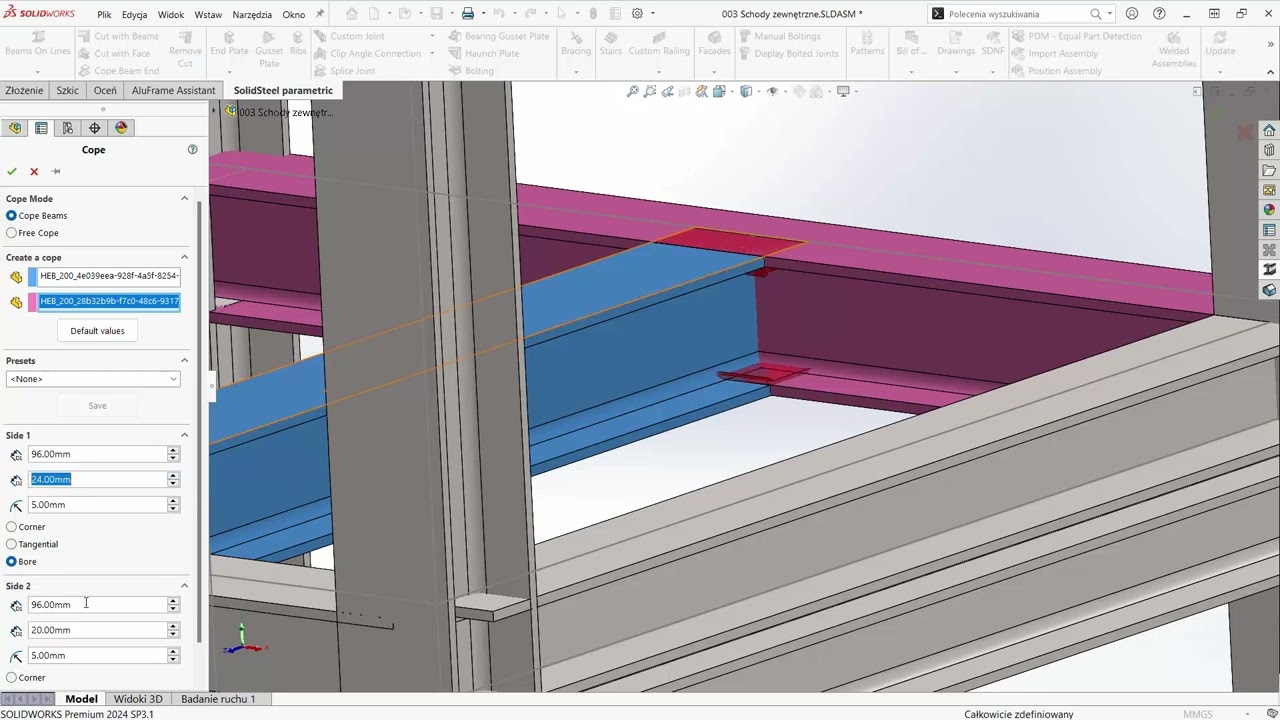Image resolution: width=1280 pixels, height=720 pixels.
Task: Collapse the Create a cope section
Action: tap(184, 257)
